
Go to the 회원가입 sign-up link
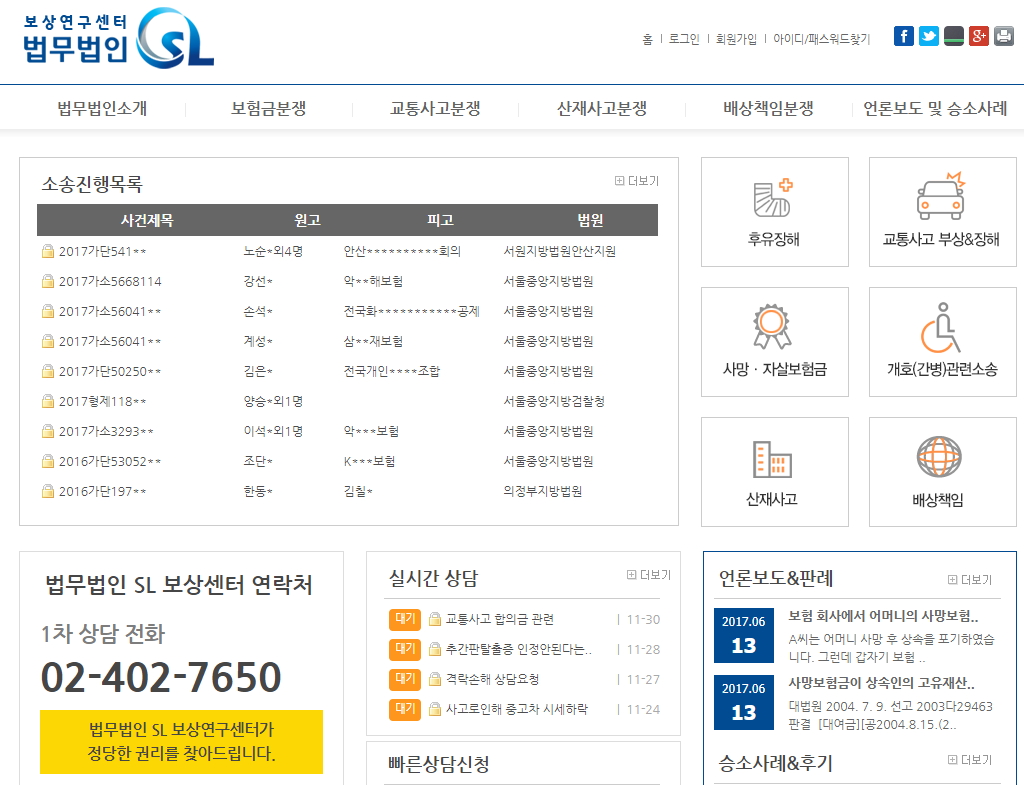(x=736, y=39)
